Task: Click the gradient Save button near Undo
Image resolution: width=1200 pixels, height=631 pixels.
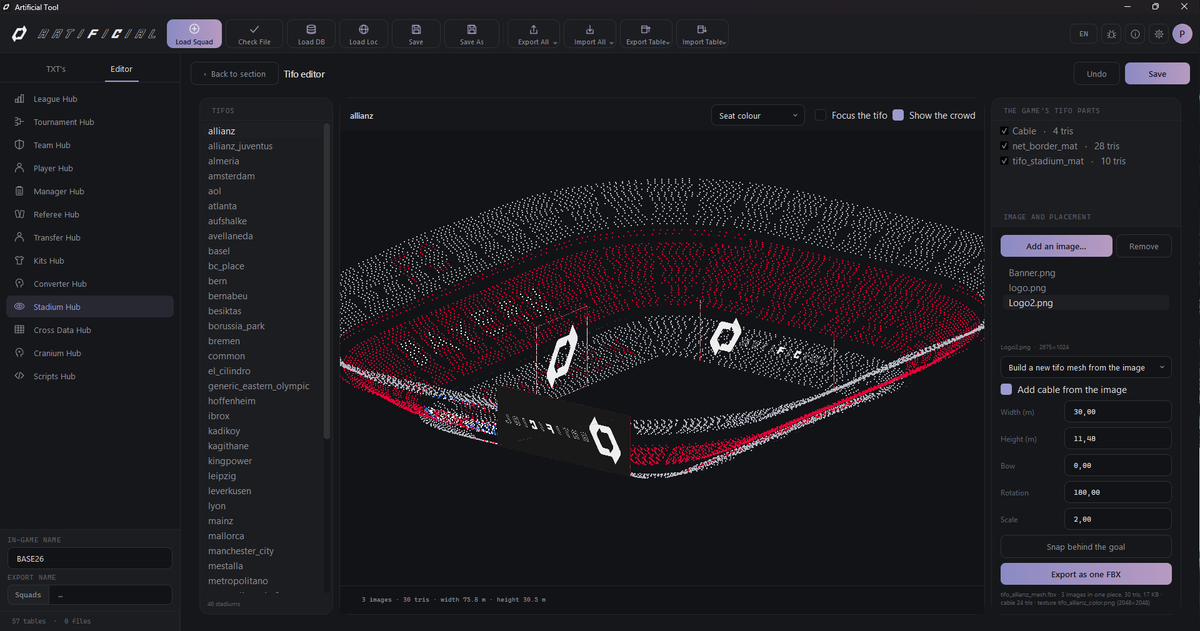Action: click(1157, 74)
